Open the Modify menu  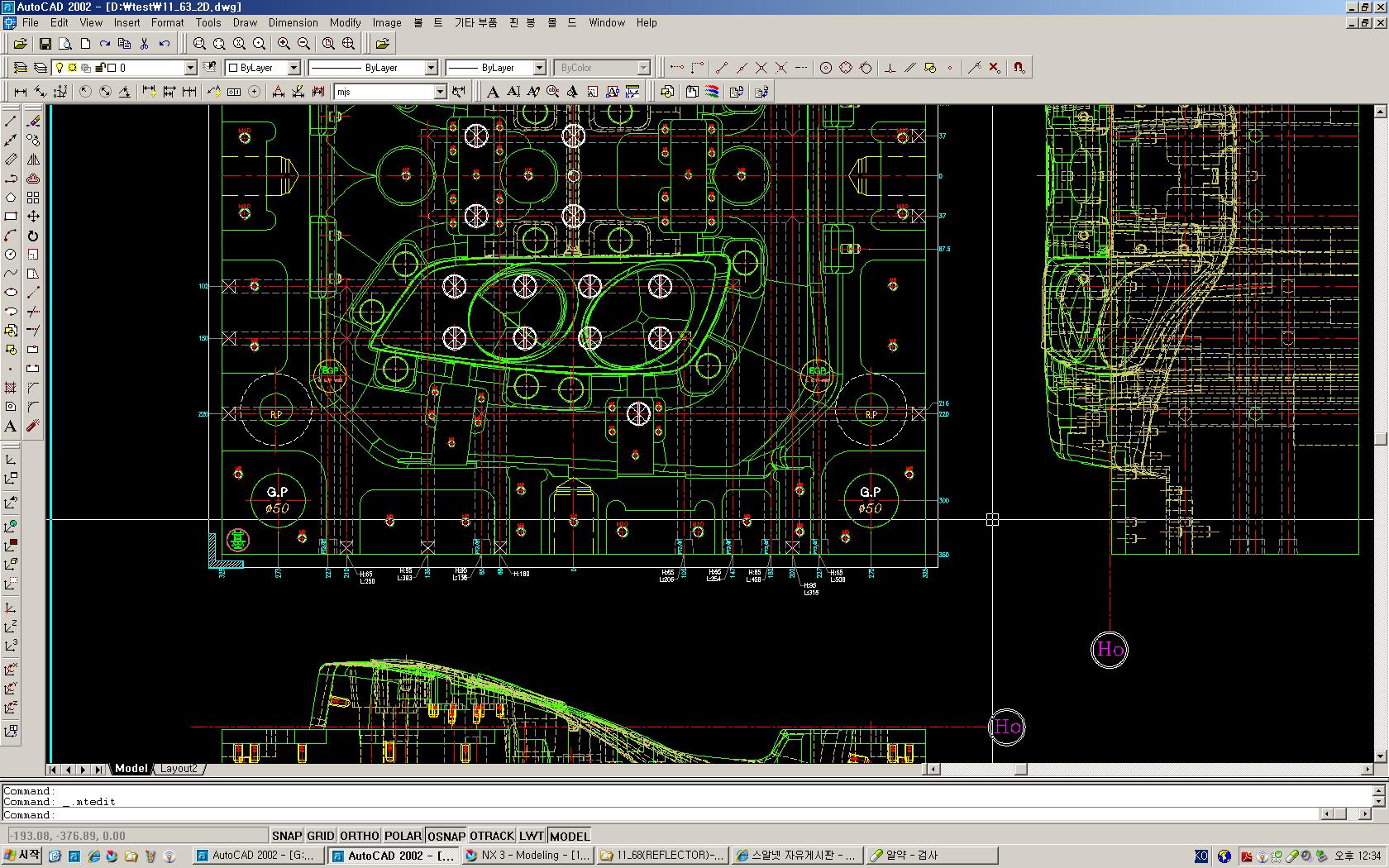point(345,22)
